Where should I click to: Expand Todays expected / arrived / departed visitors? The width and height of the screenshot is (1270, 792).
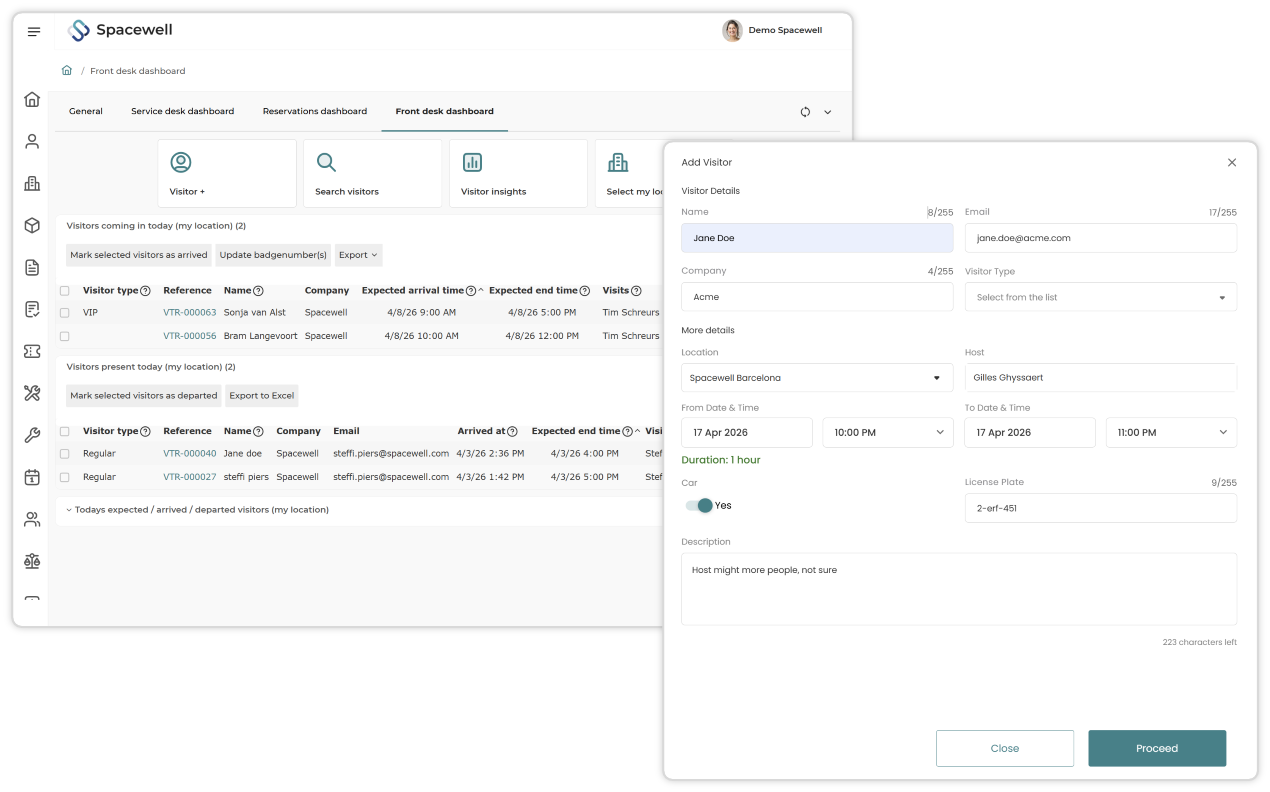click(x=197, y=510)
